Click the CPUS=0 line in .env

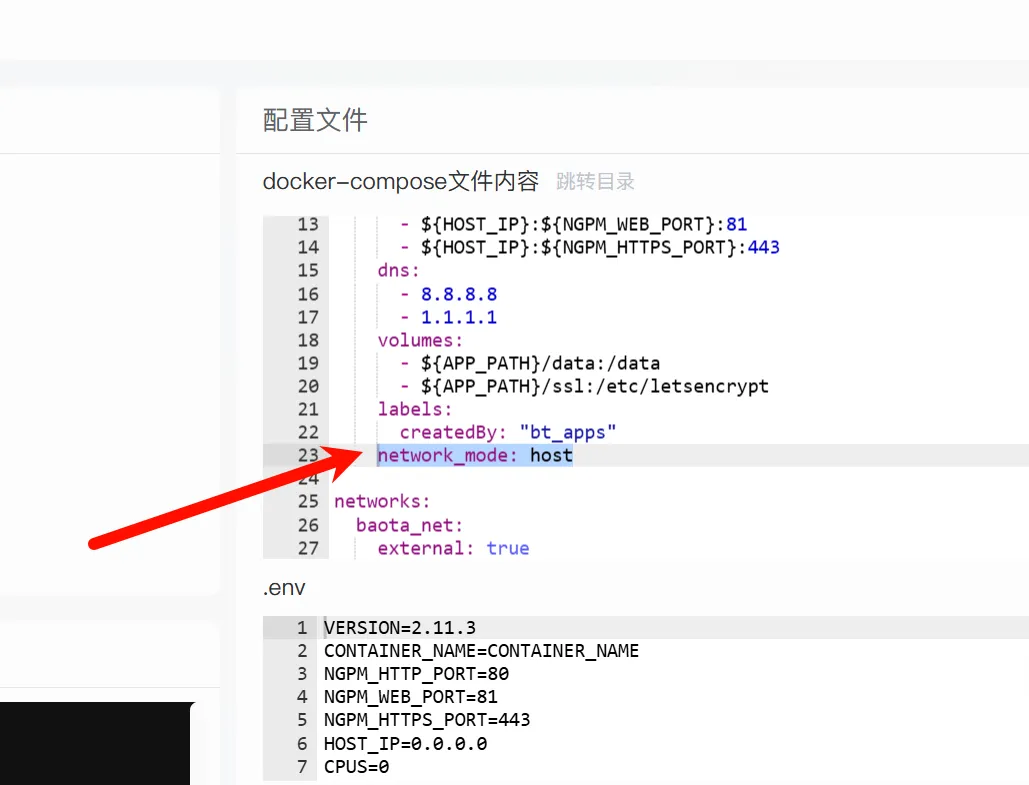coord(356,767)
